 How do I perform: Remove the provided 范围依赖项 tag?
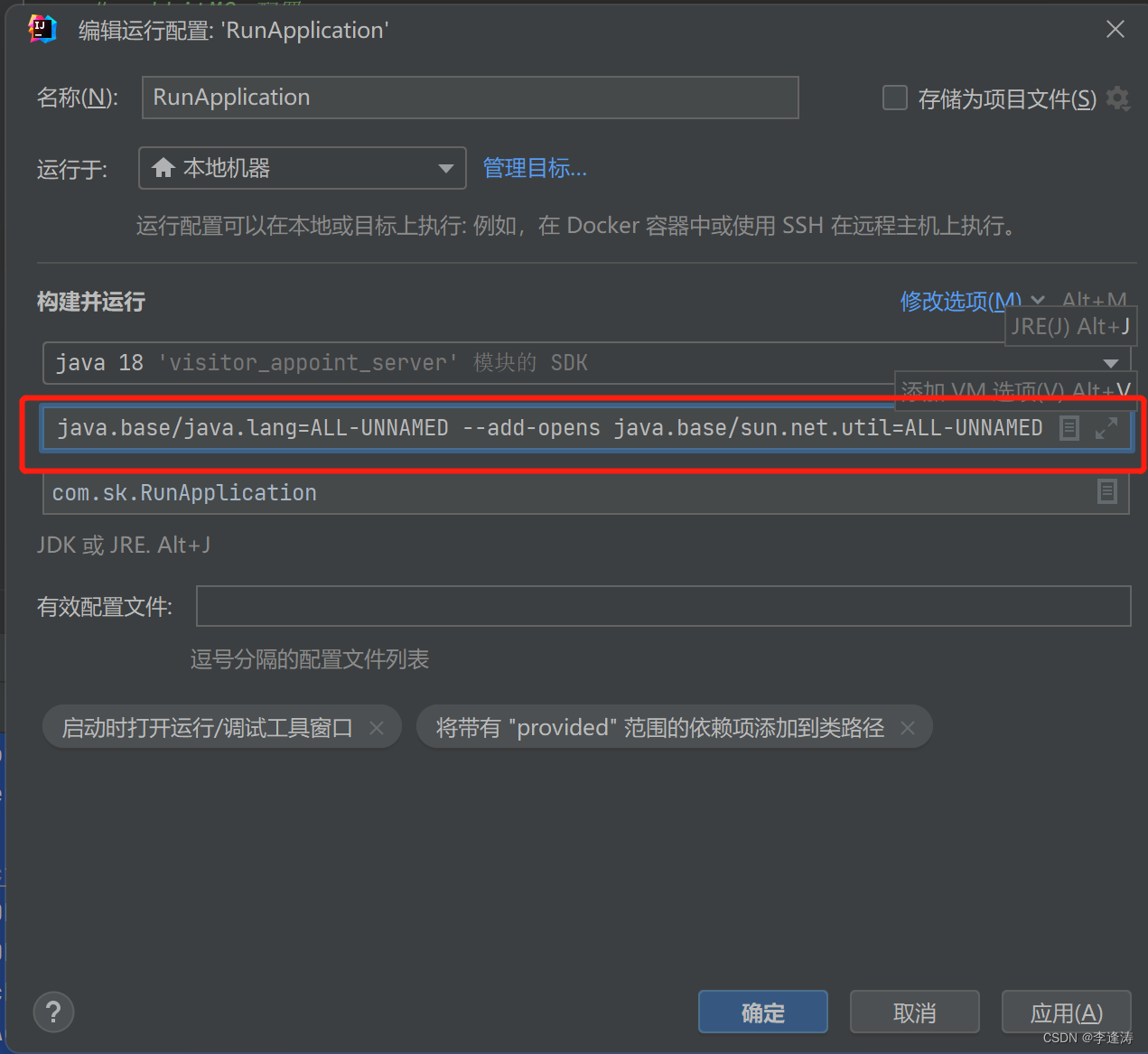pyautogui.click(x=907, y=727)
